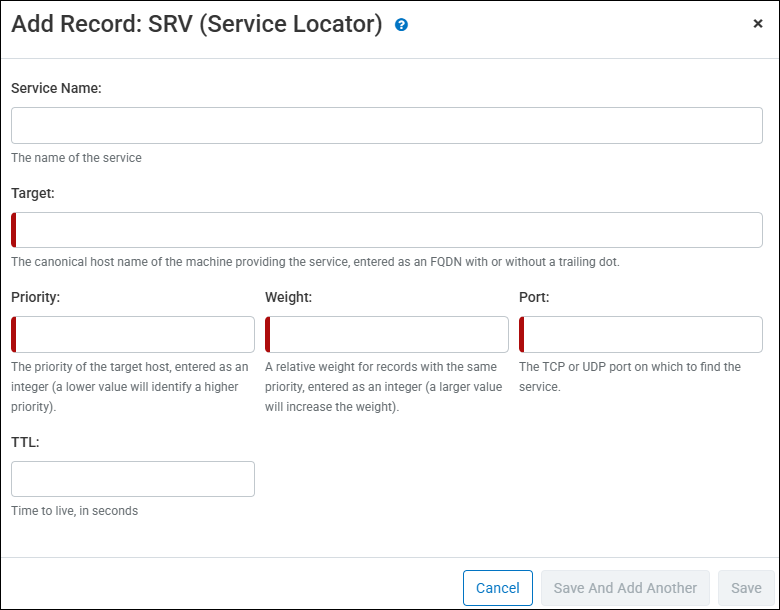Click the "Weight:" label
780x610 pixels.
point(289,297)
